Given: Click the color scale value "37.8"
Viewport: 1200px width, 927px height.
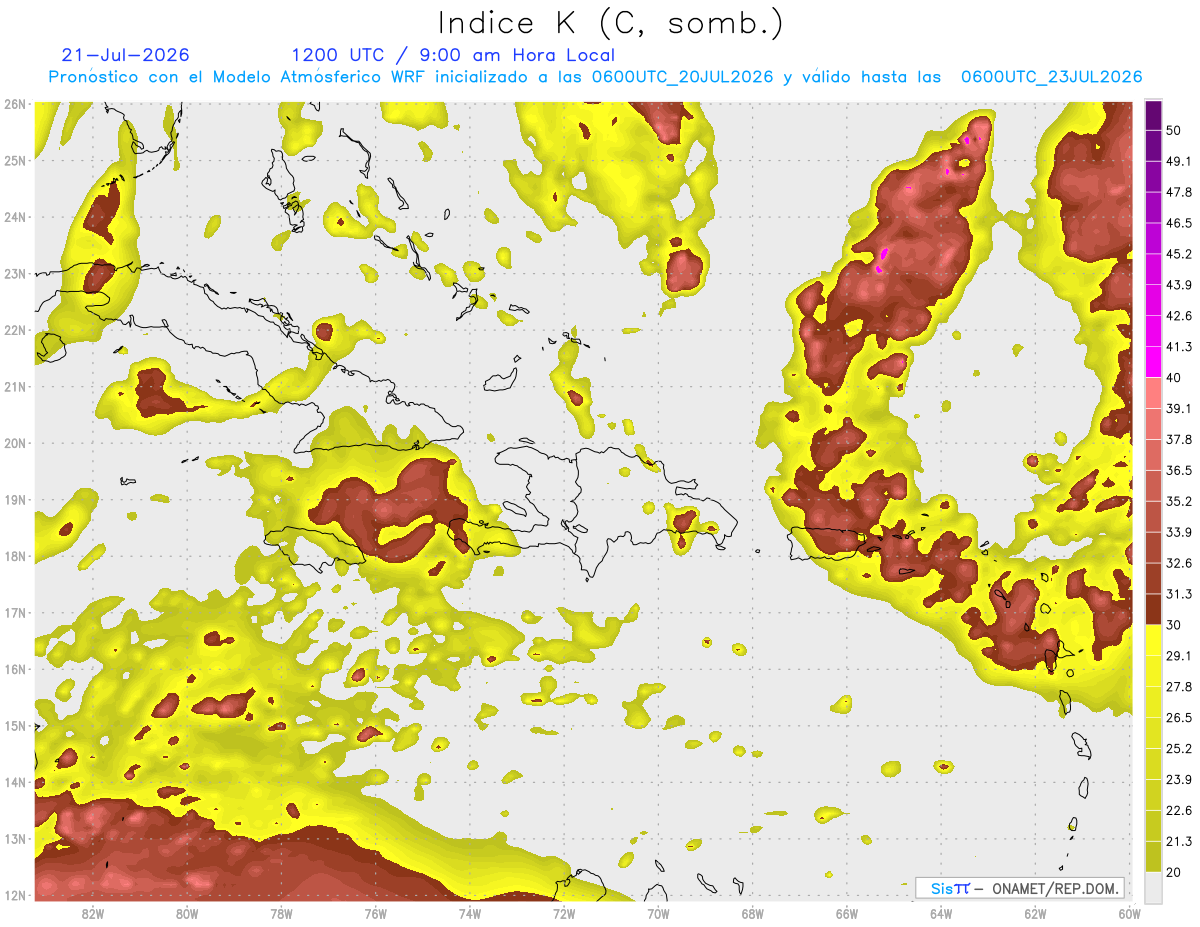Looking at the screenshot, I should tap(1179, 439).
